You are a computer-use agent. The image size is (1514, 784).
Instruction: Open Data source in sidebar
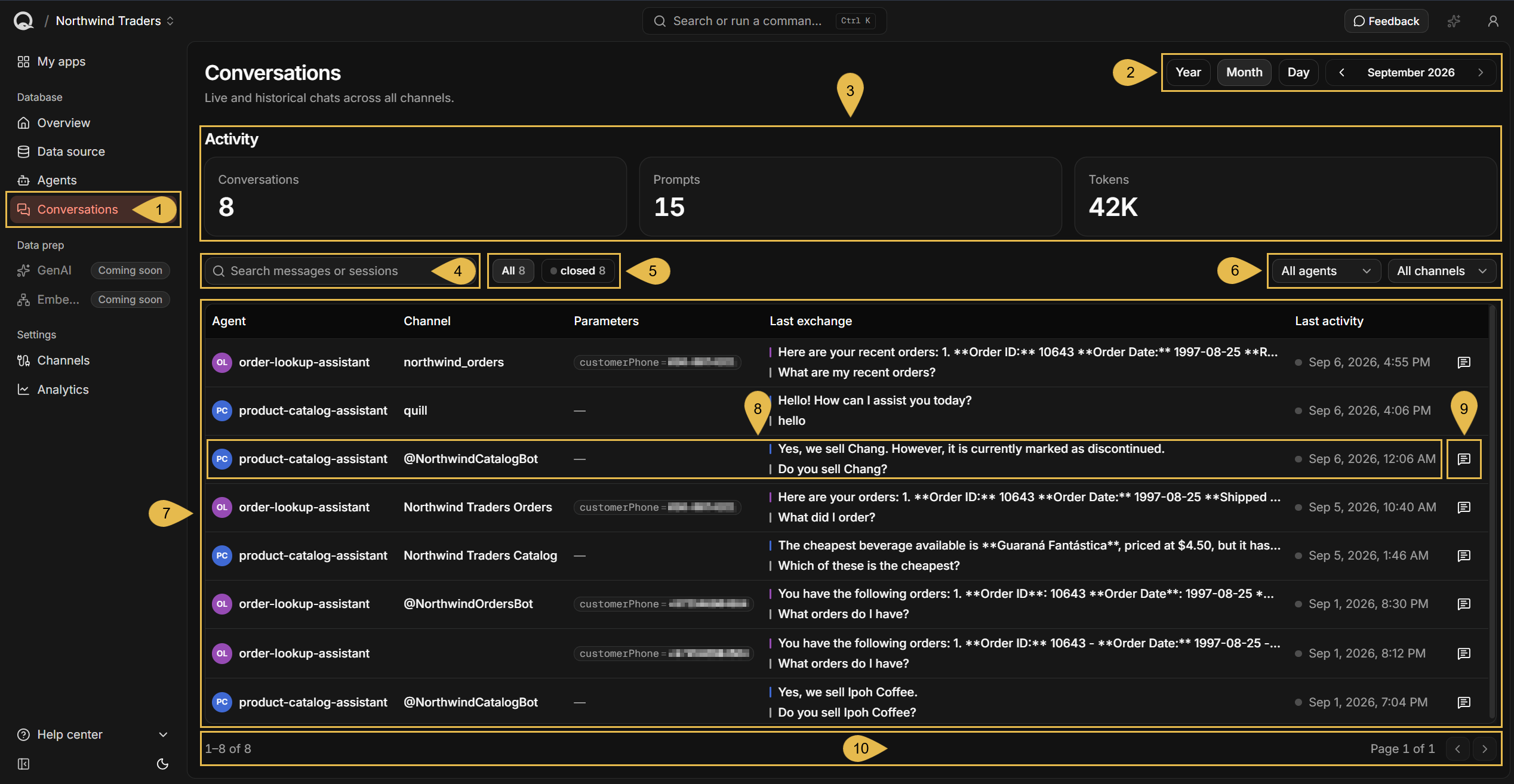[93, 152]
